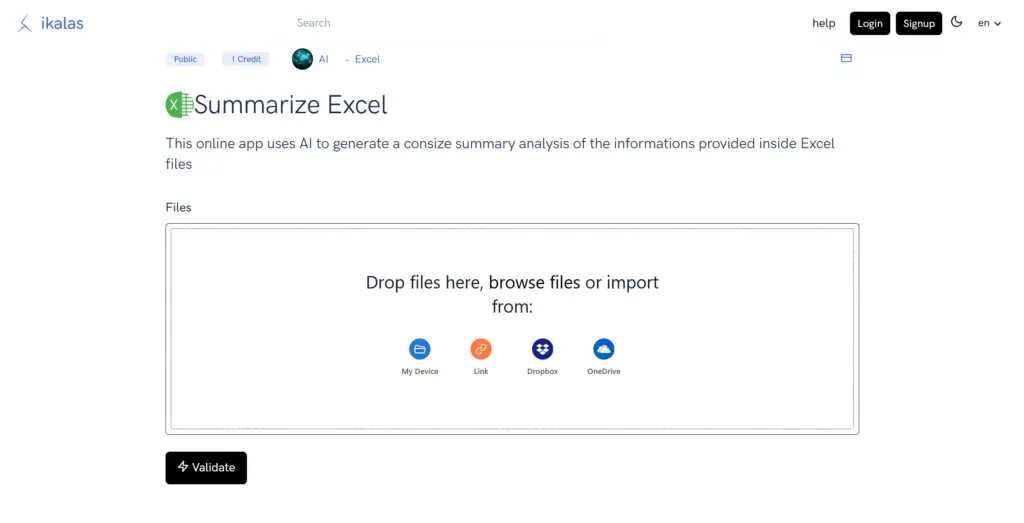Click the browse files link

tap(534, 283)
